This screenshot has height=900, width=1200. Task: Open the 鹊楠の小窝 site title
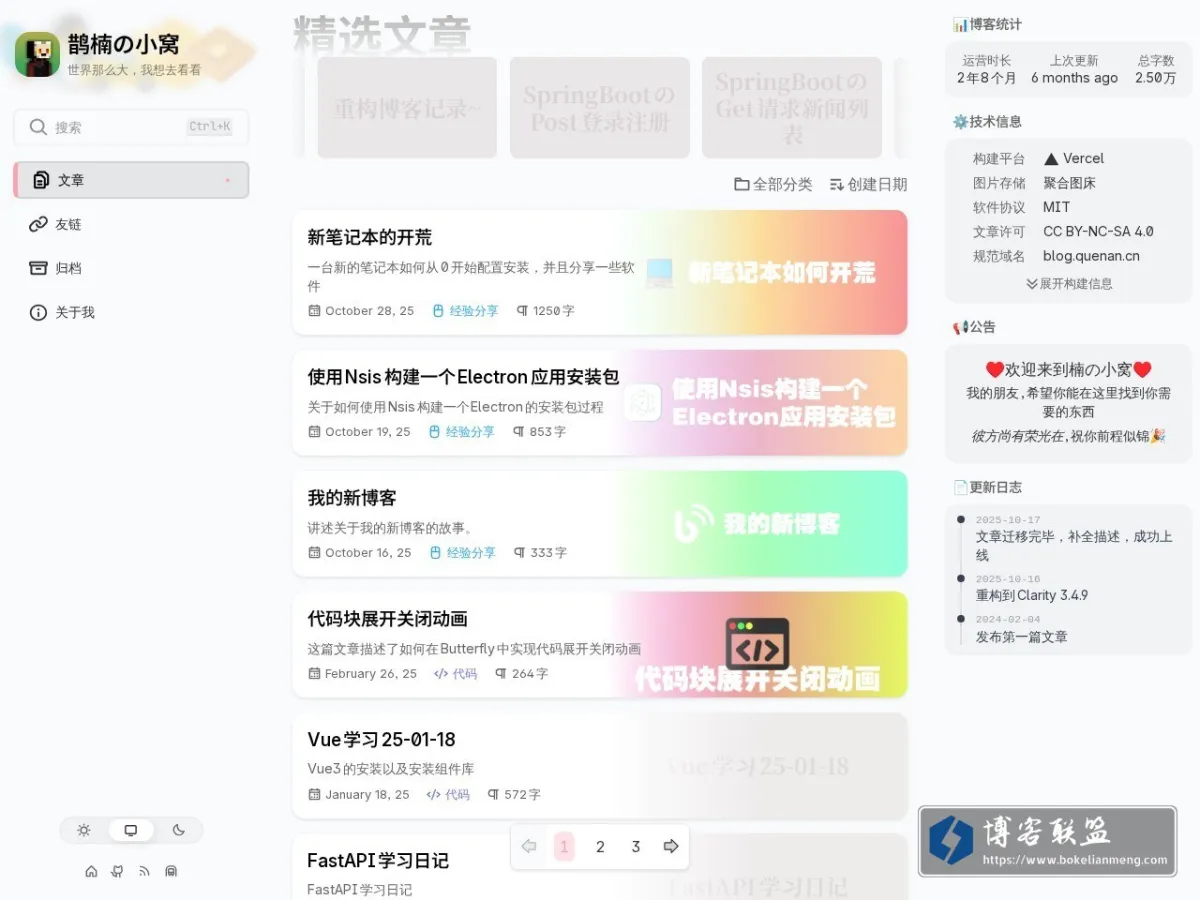point(124,44)
